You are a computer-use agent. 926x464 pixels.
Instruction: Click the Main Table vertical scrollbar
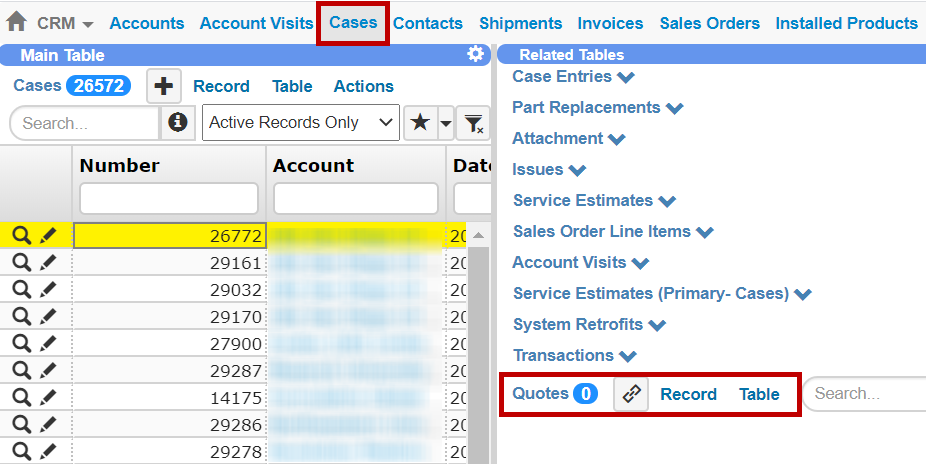(479, 340)
